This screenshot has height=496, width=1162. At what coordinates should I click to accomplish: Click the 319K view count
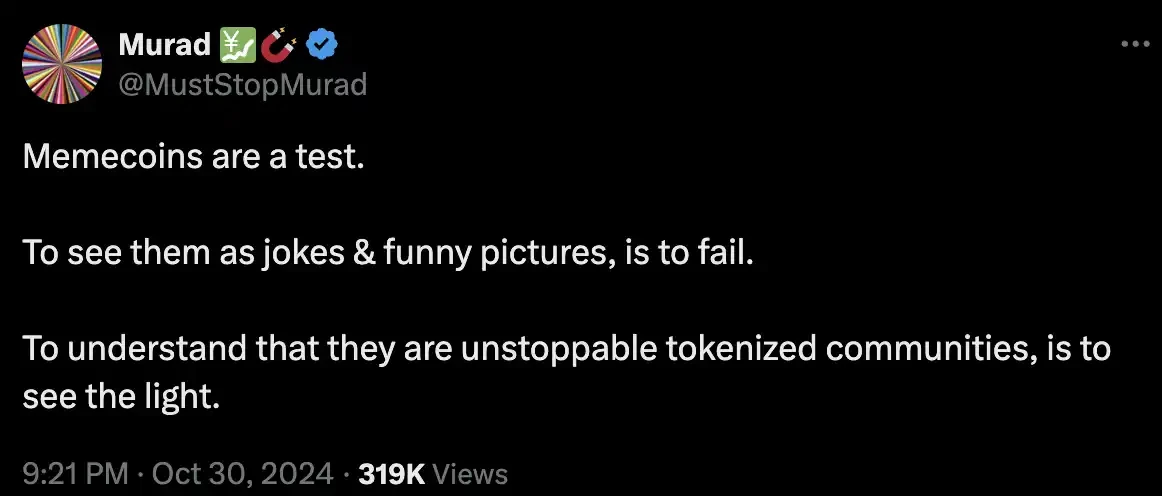click(393, 473)
